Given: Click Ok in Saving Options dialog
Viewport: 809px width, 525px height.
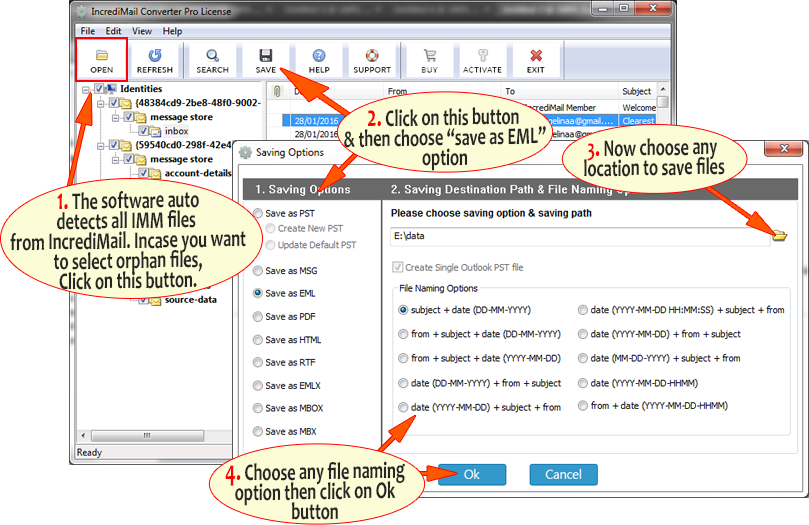Looking at the screenshot, I should click(472, 474).
